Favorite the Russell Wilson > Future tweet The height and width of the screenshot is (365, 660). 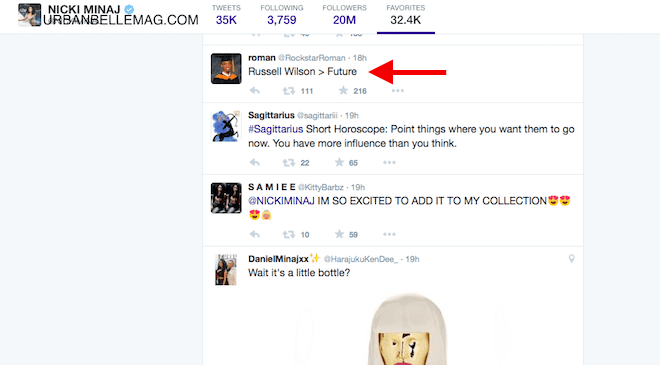[x=343, y=90]
